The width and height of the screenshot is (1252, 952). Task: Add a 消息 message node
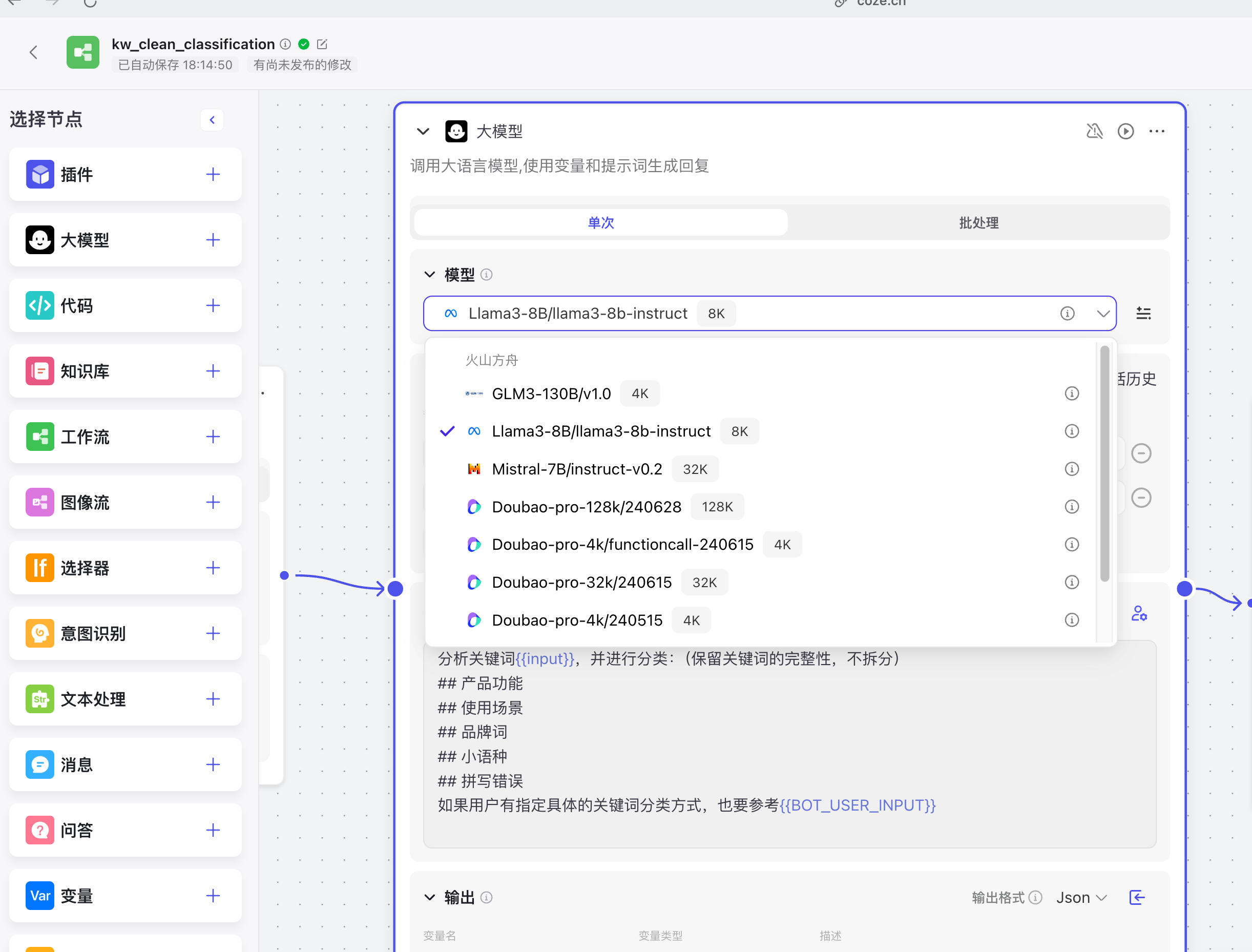click(x=213, y=765)
